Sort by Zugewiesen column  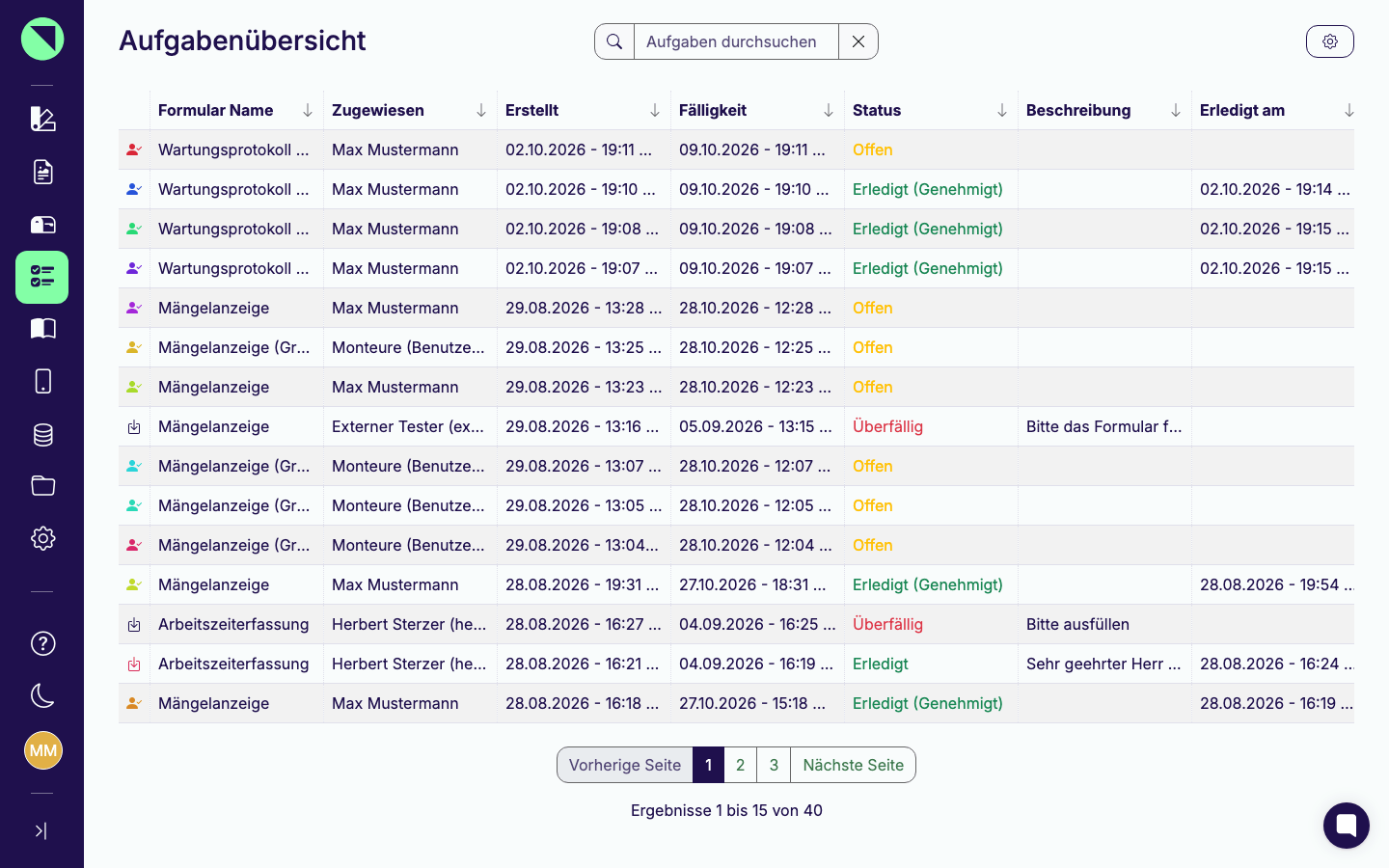481,110
